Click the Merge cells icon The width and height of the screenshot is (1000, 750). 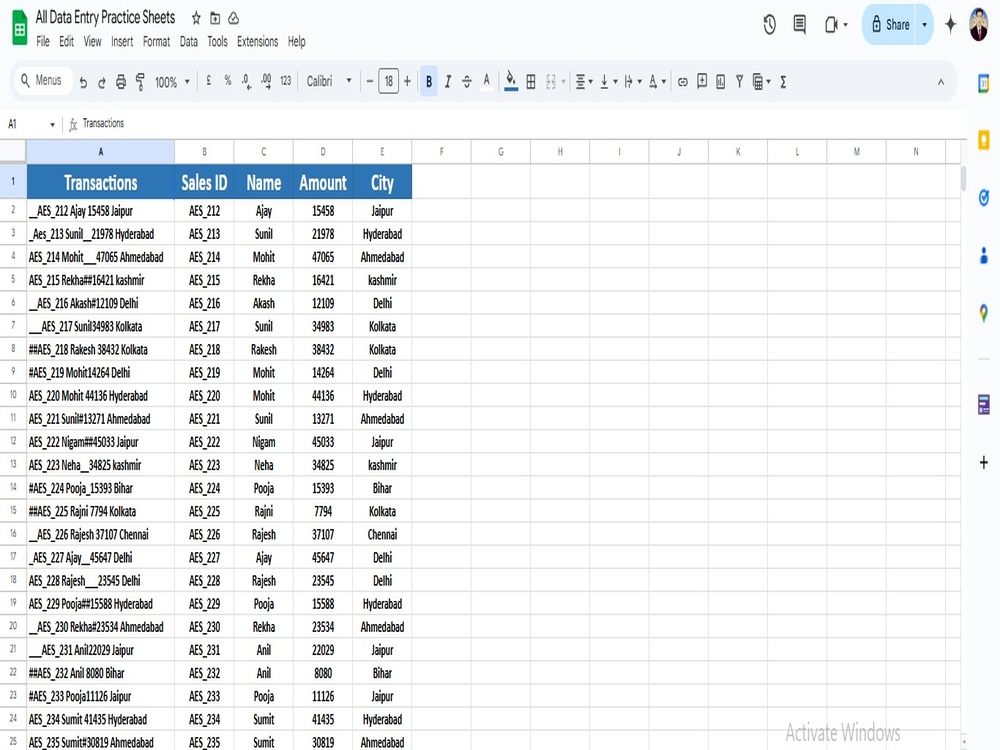click(x=551, y=82)
